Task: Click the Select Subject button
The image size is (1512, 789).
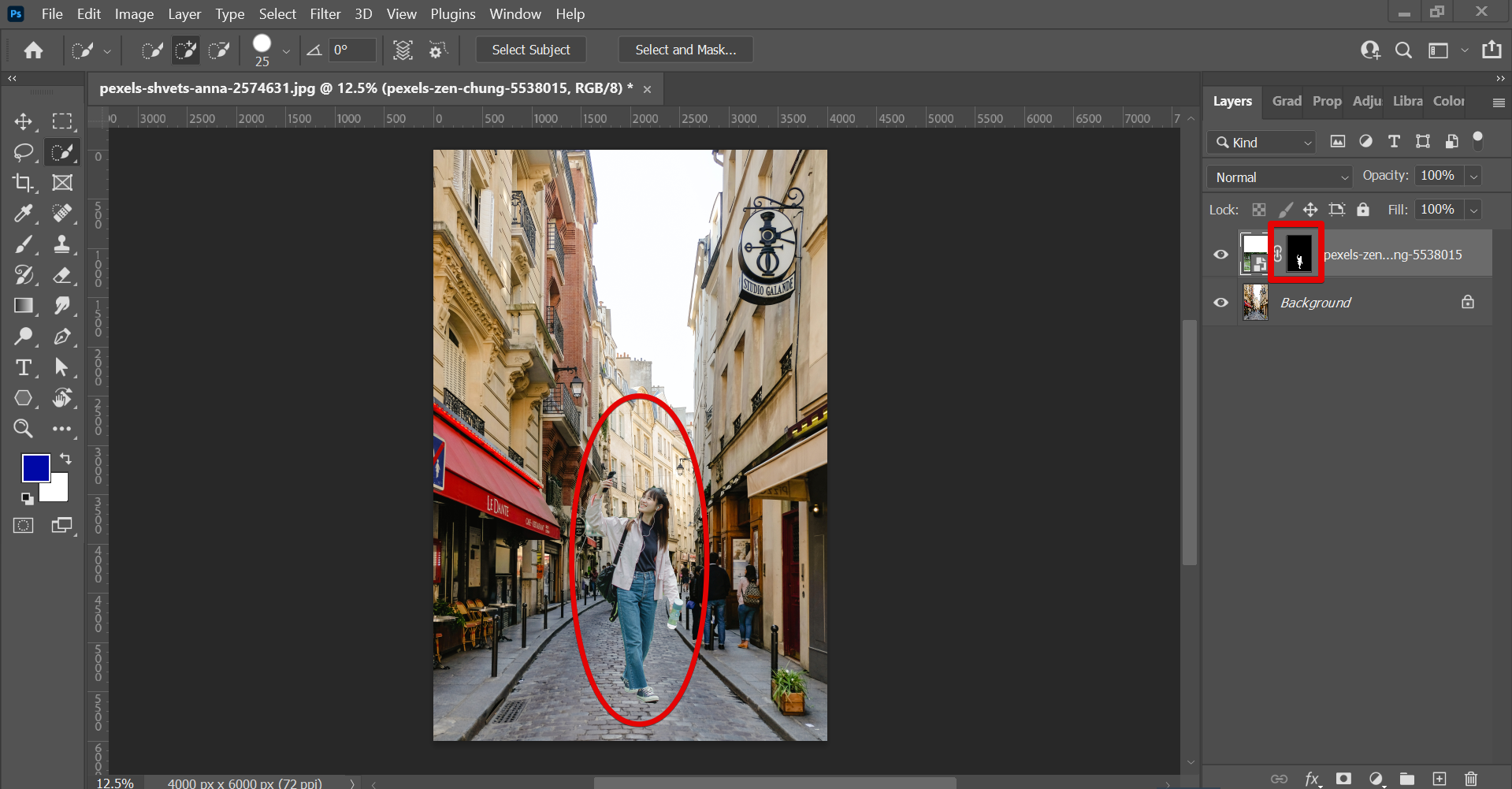Action: click(530, 50)
